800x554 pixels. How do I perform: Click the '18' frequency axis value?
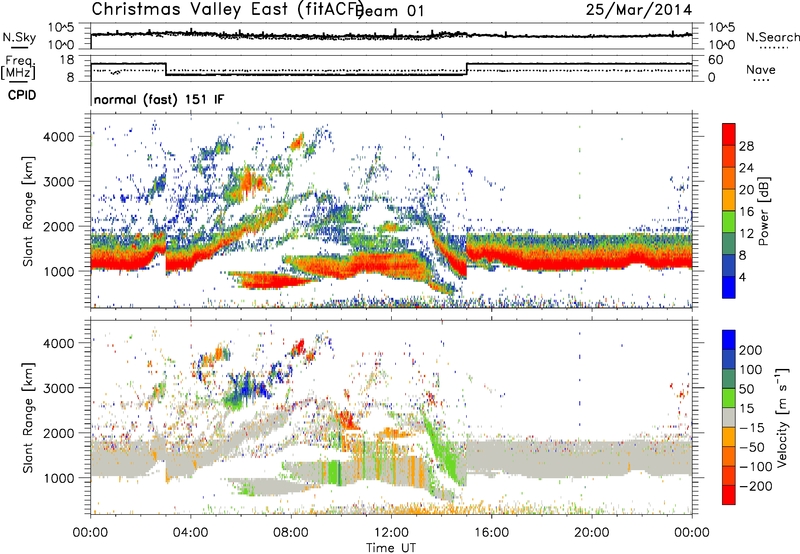pyautogui.click(x=67, y=60)
